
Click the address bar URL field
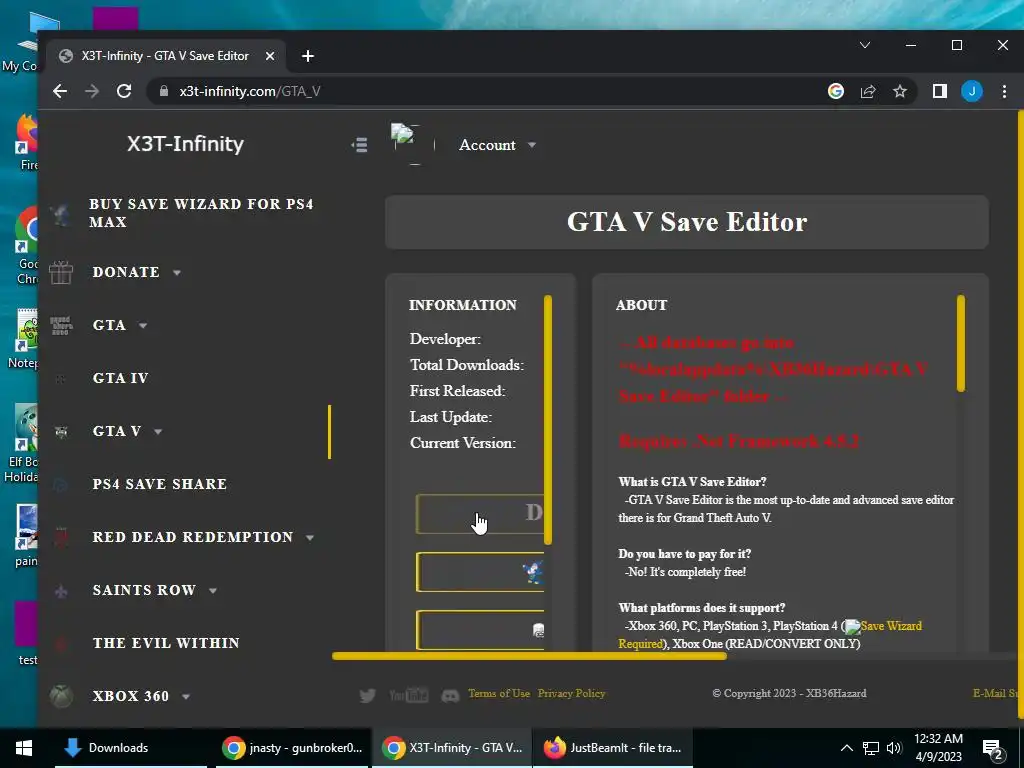point(483,91)
